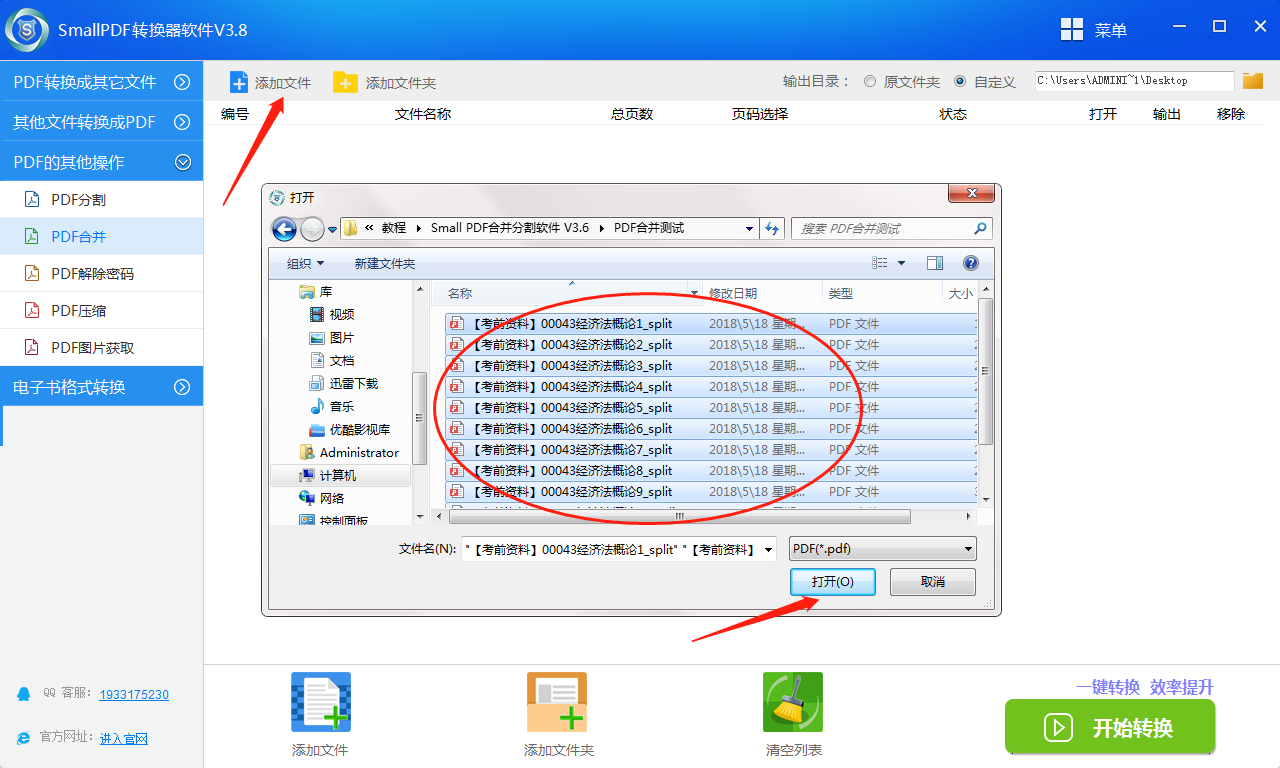Click the SmallPDF shield logo icon
The width and height of the screenshot is (1280, 768).
point(28,28)
